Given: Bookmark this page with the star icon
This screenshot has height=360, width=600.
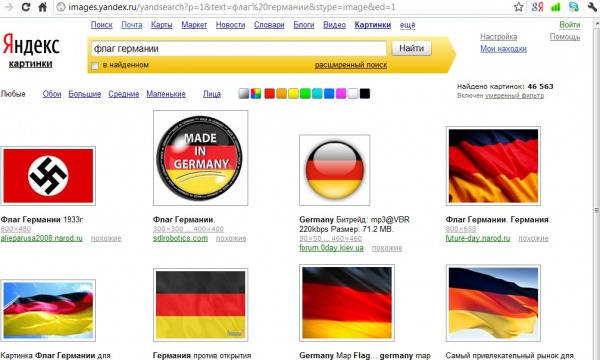Looking at the screenshot, I should [x=518, y=7].
